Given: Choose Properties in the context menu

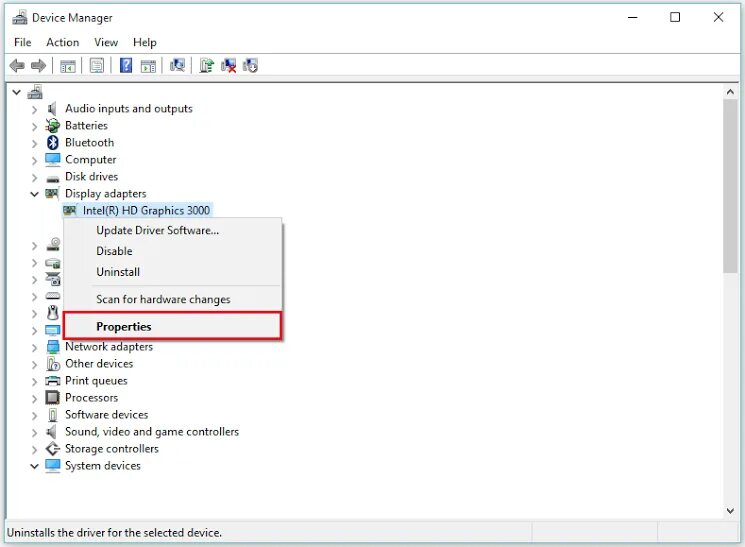Looking at the screenshot, I should pyautogui.click(x=173, y=326).
